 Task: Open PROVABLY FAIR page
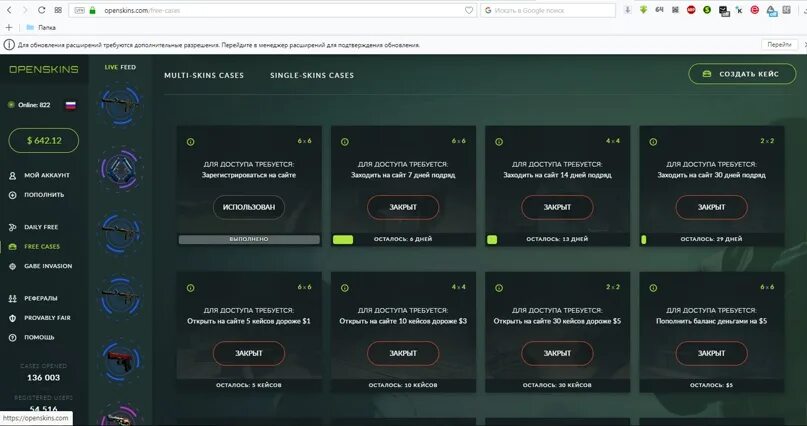coord(40,318)
